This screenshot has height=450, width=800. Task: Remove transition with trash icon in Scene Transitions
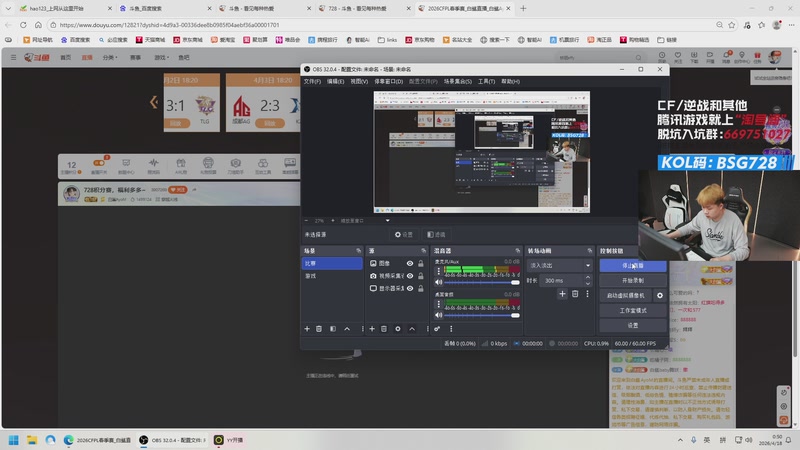coord(575,294)
